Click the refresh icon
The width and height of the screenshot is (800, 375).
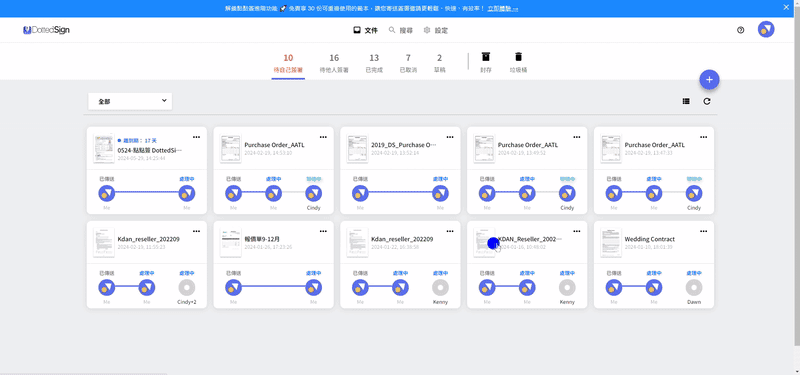point(707,102)
